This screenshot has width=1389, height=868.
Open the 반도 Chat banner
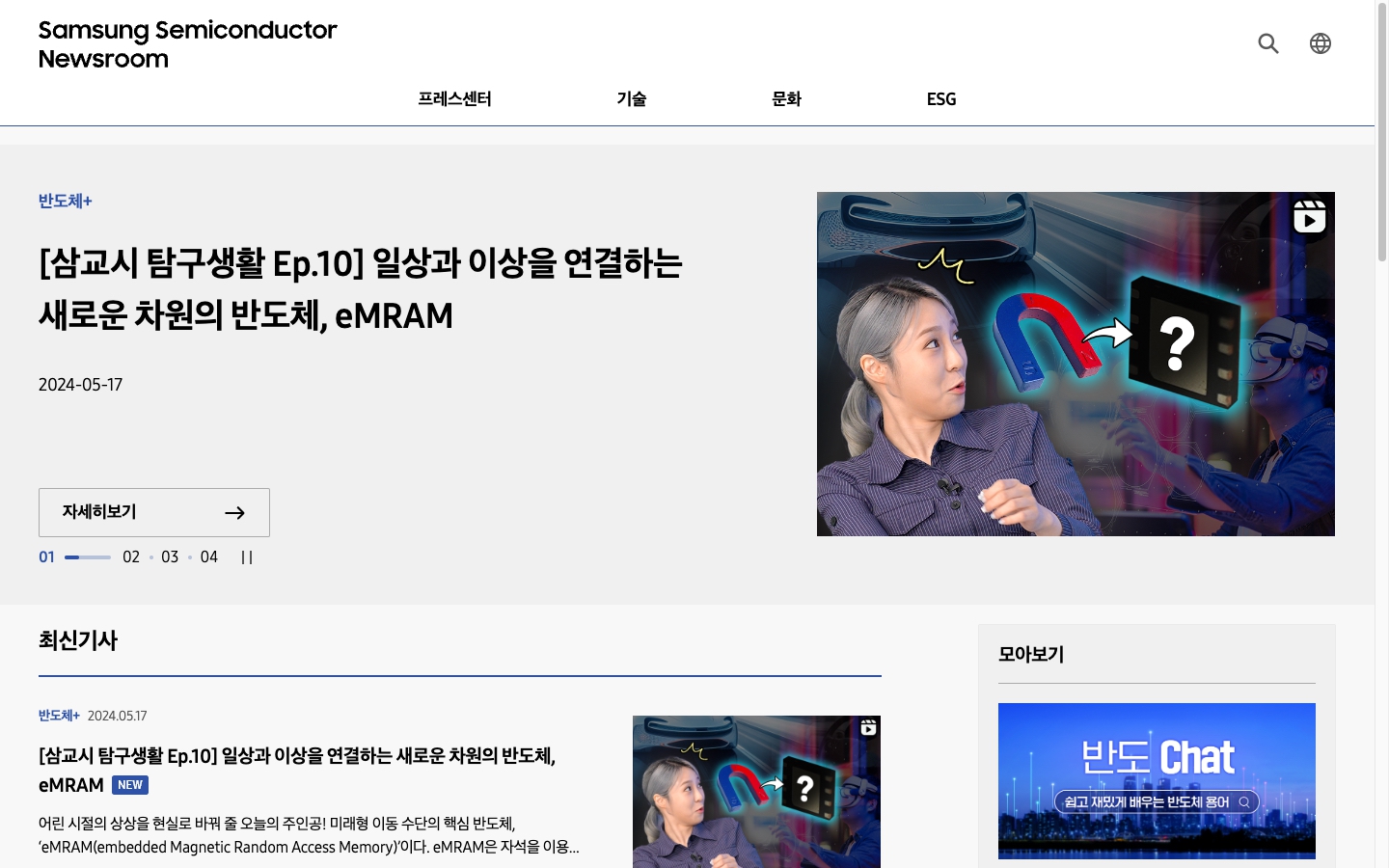[1157, 781]
